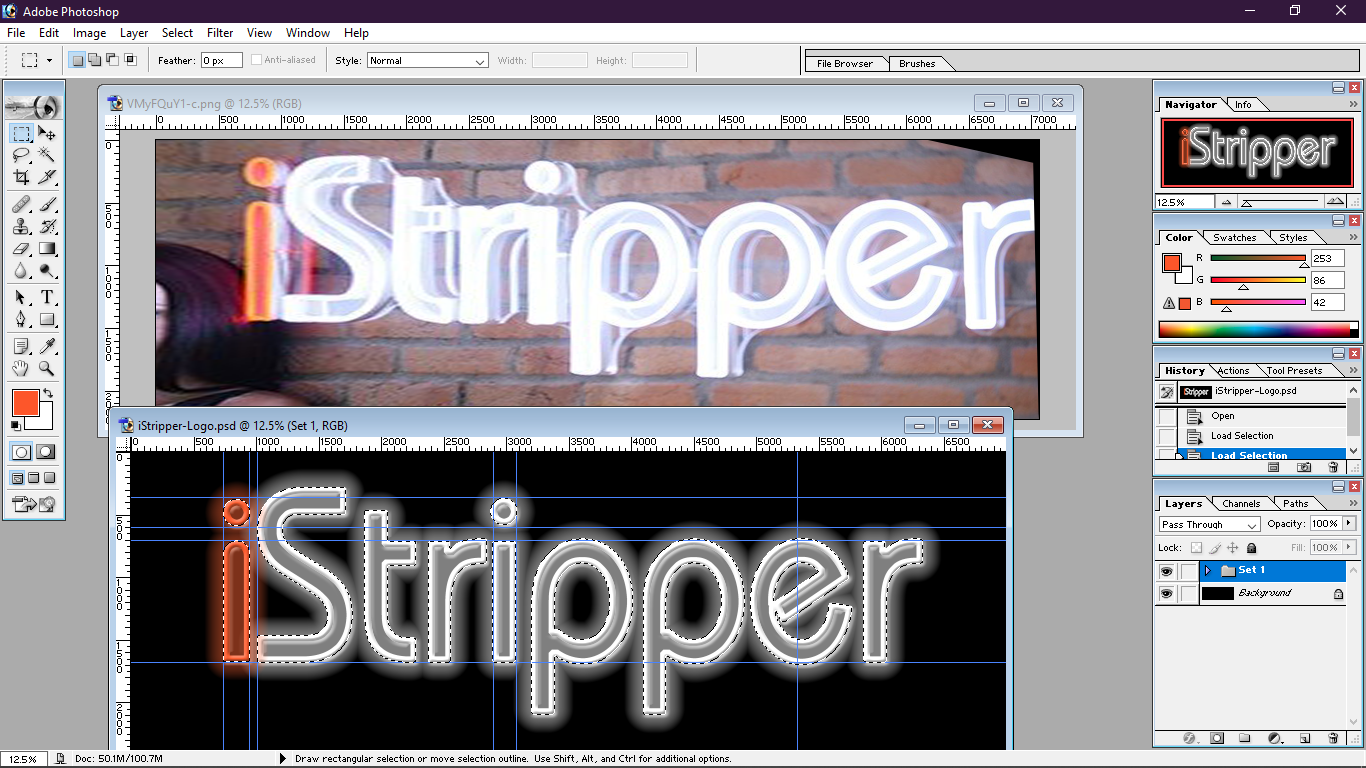1366x768 pixels.
Task: Open Layers palette flyout menu arrow
Action: tap(1354, 503)
